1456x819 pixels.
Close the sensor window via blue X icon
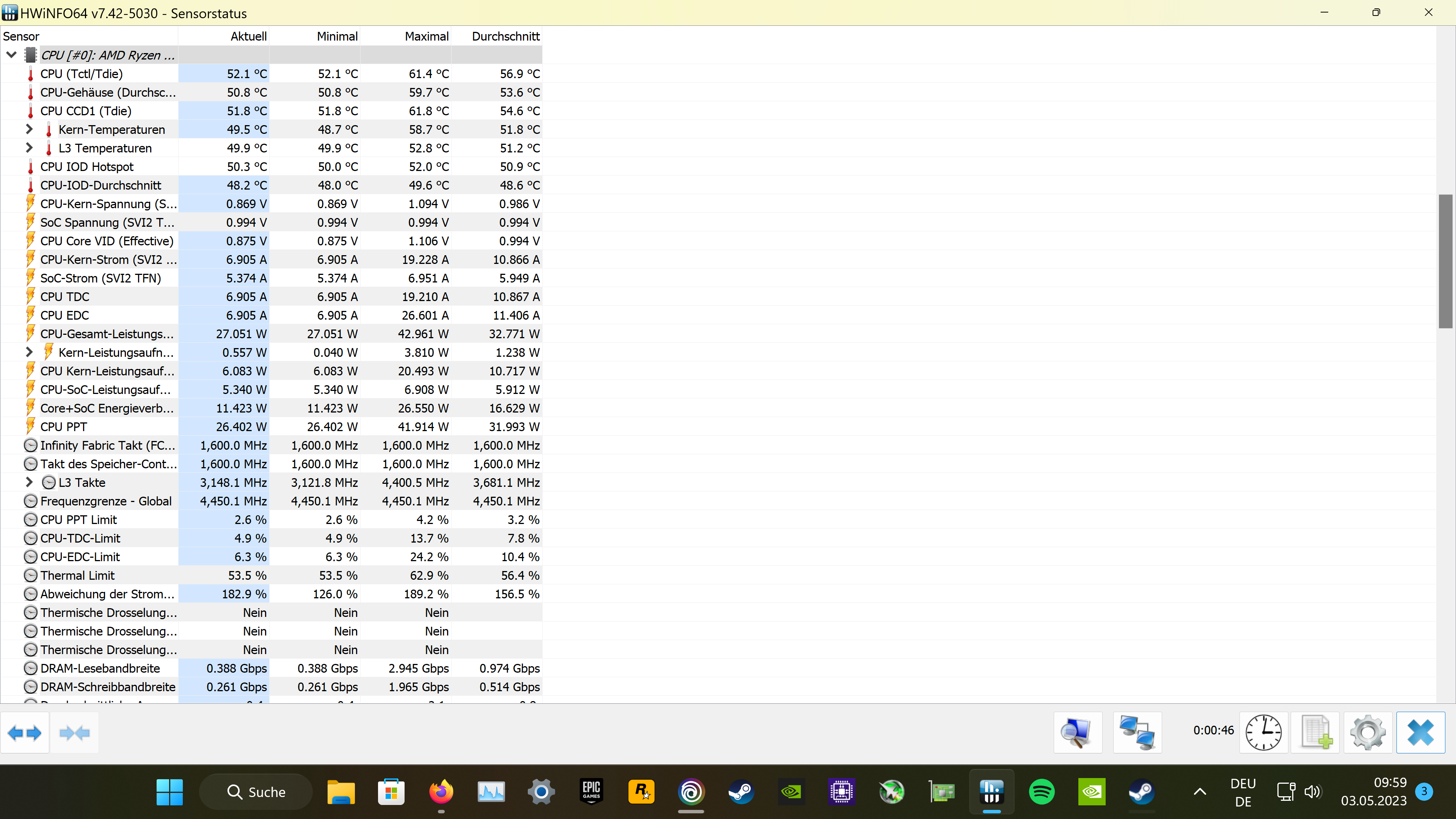(x=1421, y=732)
